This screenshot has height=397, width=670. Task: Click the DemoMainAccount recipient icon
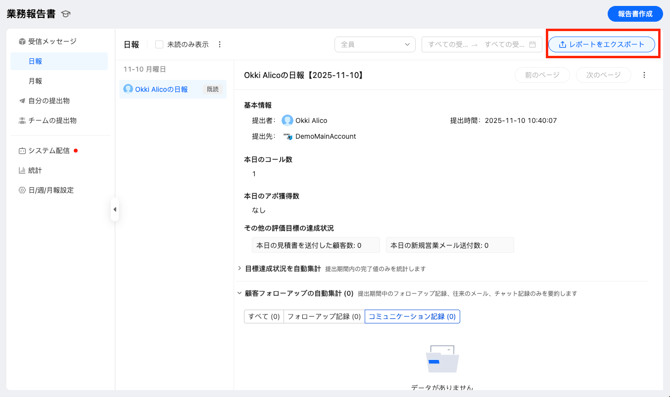coord(288,136)
